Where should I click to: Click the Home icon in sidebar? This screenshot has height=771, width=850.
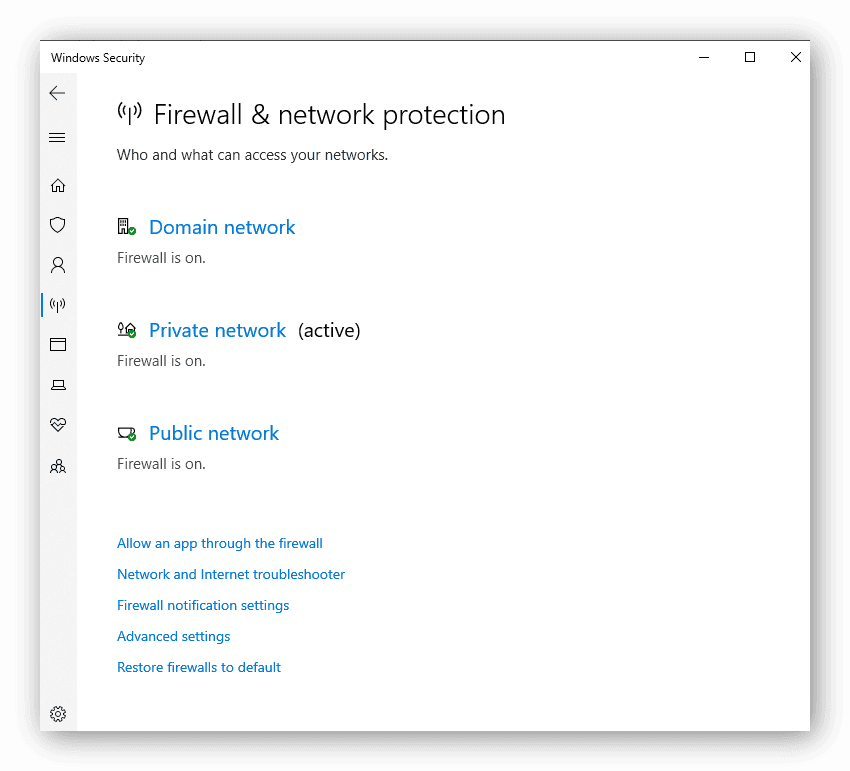tap(57, 185)
